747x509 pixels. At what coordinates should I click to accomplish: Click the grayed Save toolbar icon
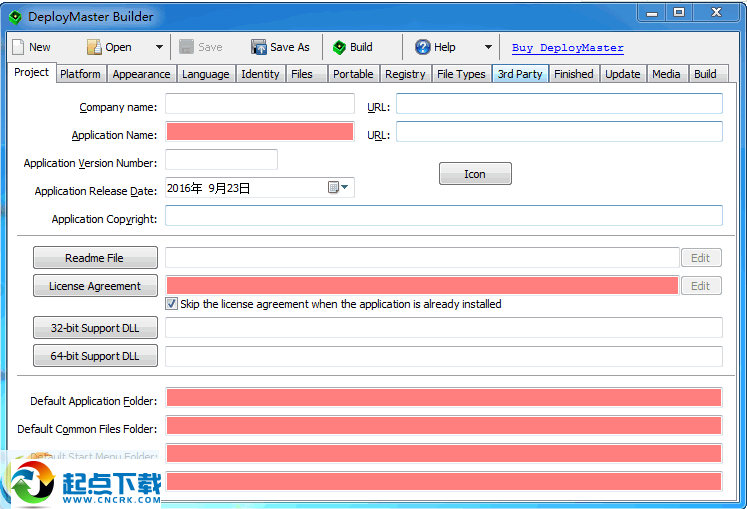(x=186, y=47)
